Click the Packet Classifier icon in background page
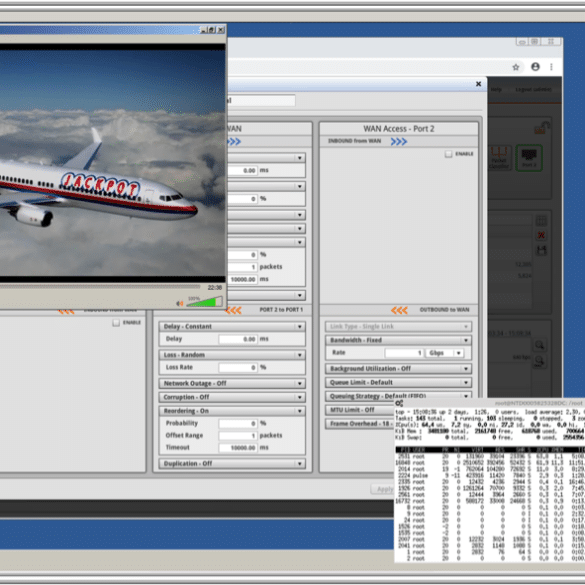This screenshot has height=585, width=585. pyautogui.click(x=499, y=158)
